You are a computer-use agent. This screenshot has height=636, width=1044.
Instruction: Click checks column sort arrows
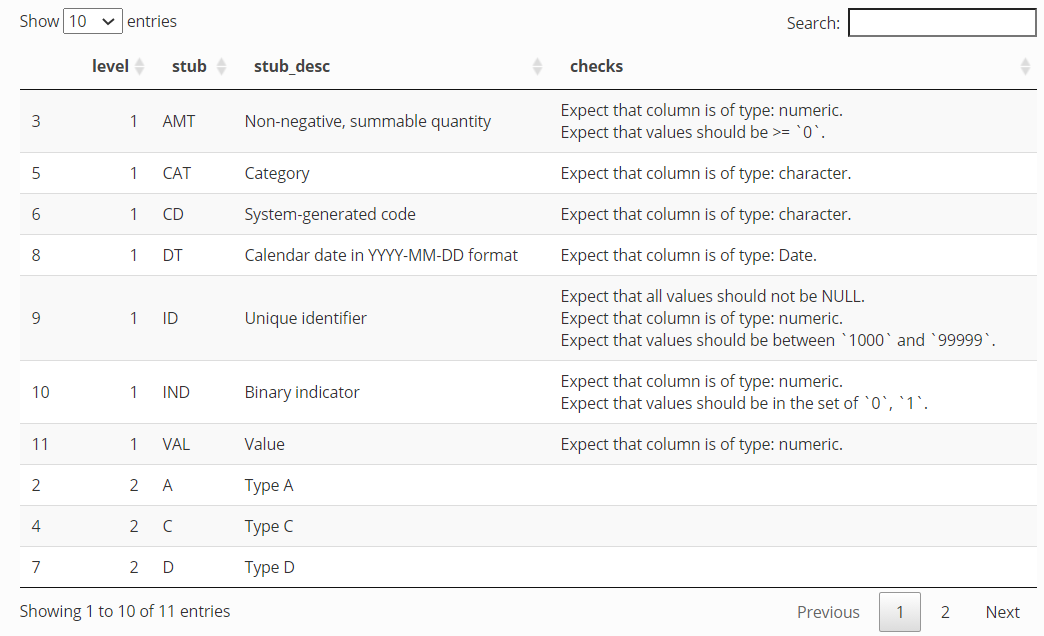pos(1025,67)
